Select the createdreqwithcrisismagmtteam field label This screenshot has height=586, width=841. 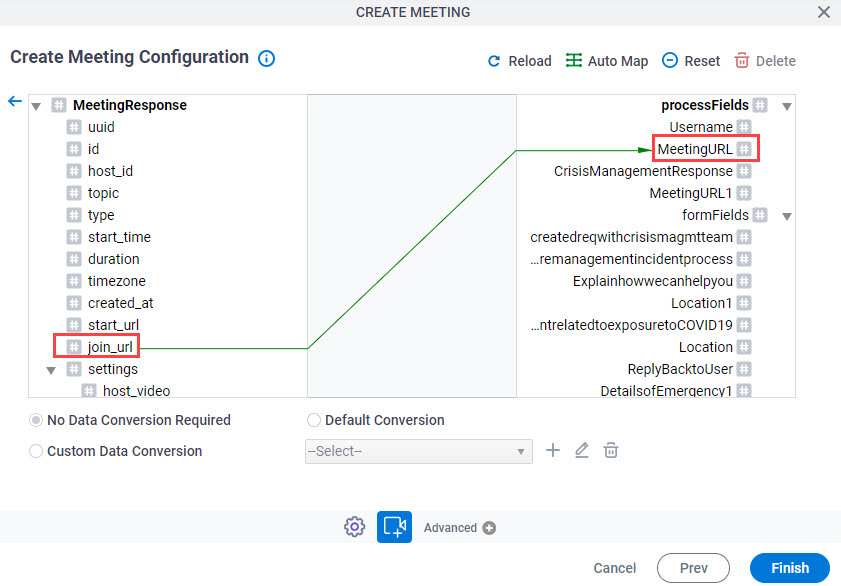tap(631, 237)
